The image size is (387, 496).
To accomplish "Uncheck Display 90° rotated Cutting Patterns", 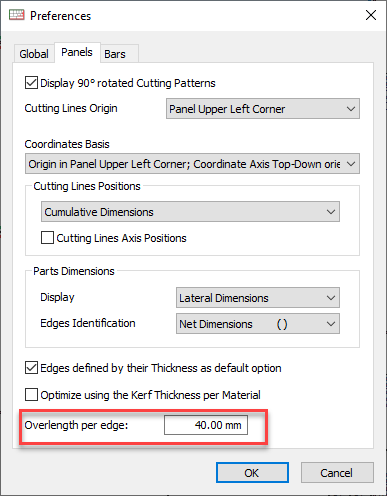I will [x=31, y=83].
